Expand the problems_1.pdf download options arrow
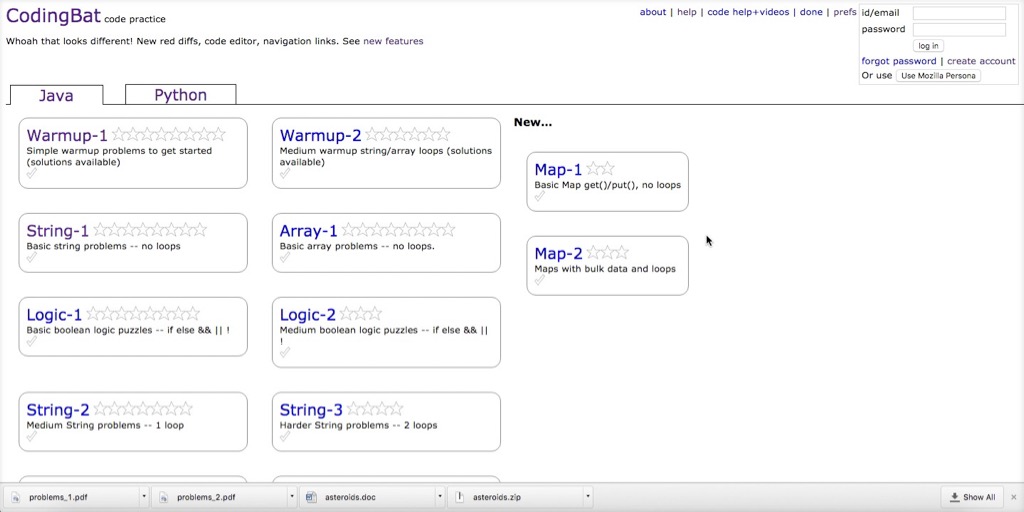Viewport: 1024px width, 512px height. tap(144, 497)
